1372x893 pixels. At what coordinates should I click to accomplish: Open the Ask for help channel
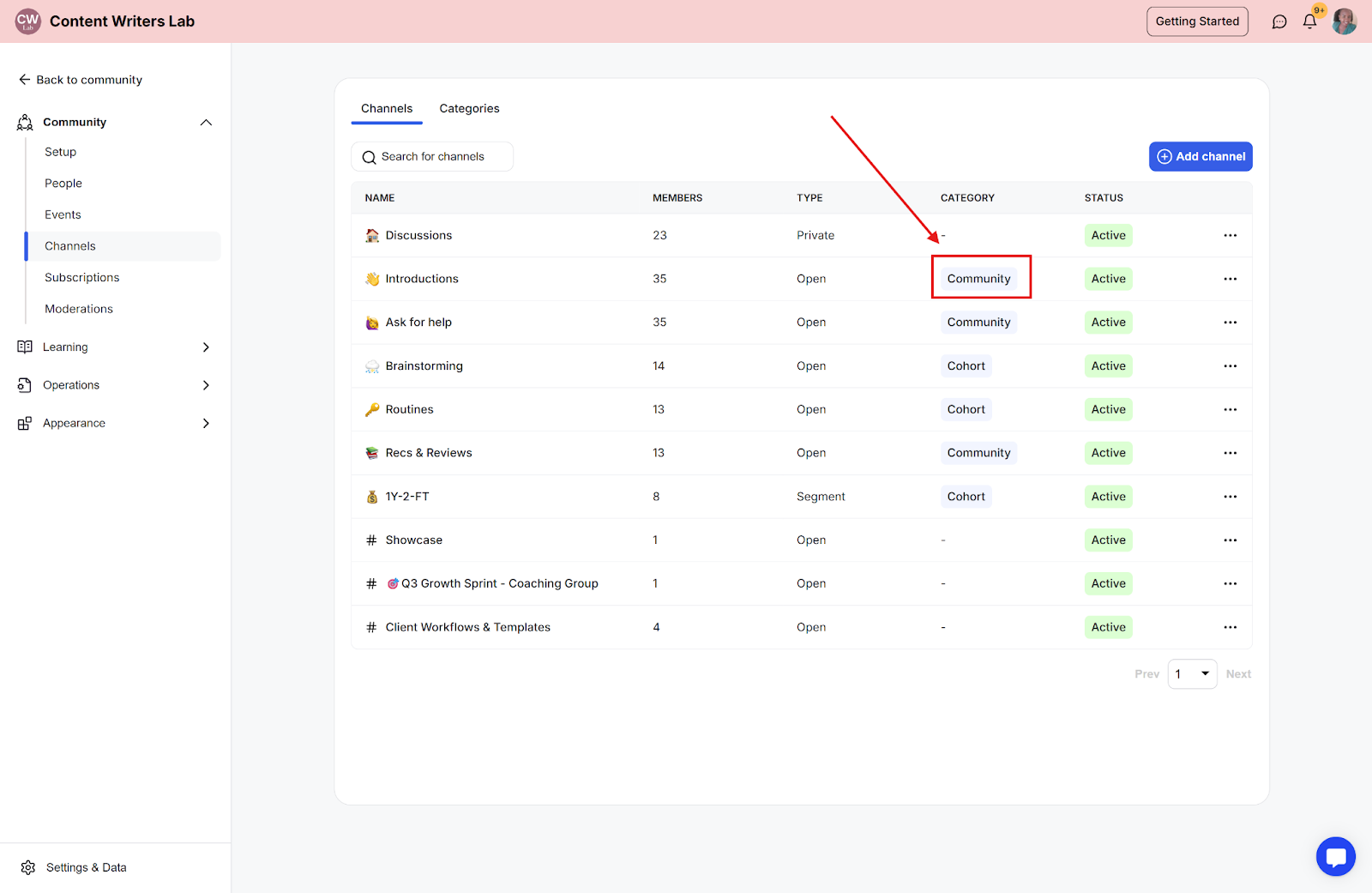click(x=418, y=323)
